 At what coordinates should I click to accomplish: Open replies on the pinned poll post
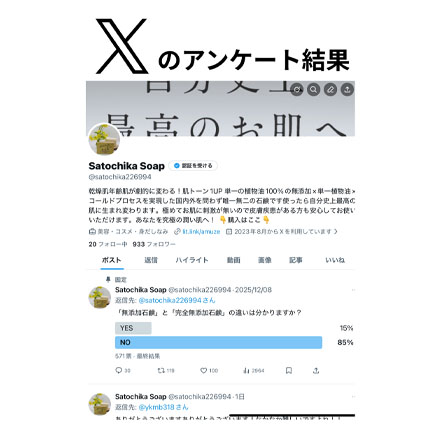tap(123, 370)
